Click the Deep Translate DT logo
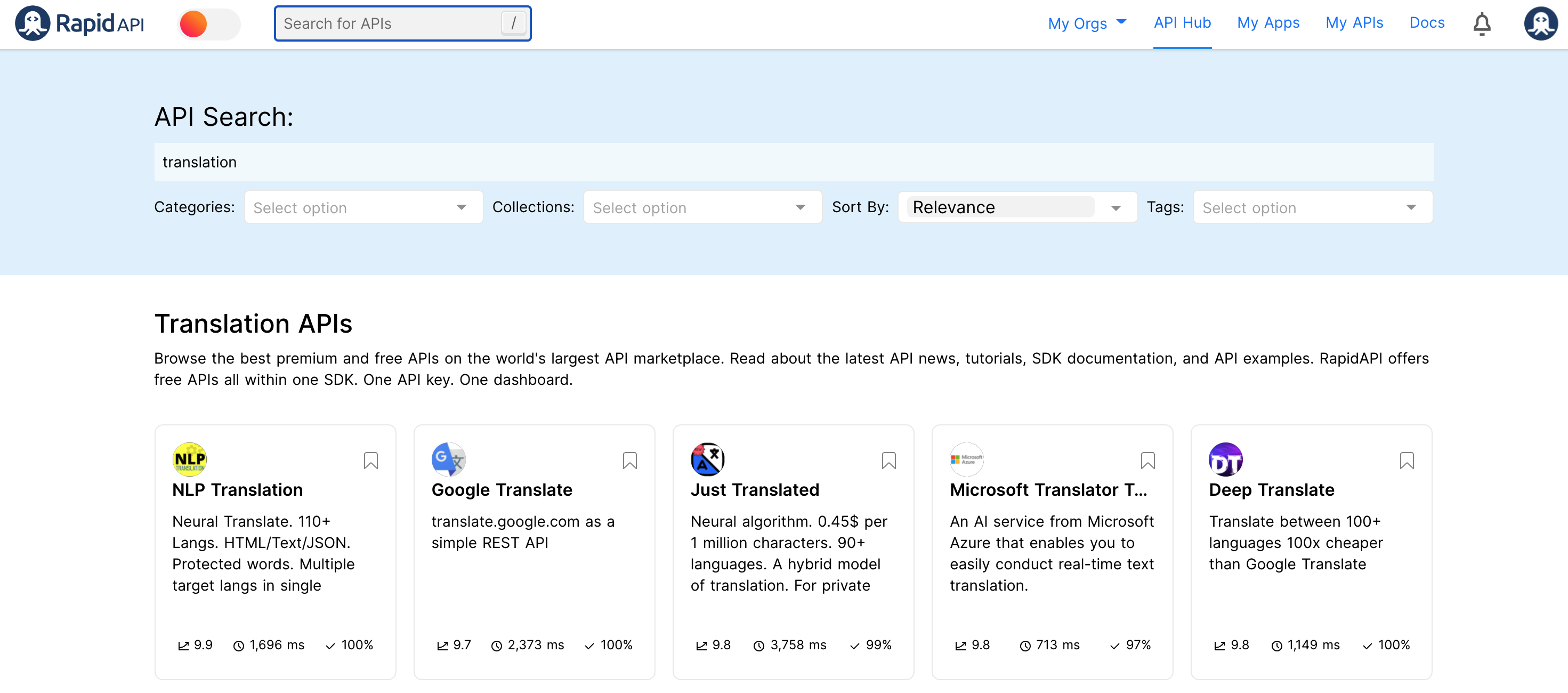The height and width of the screenshot is (693, 1568). [1225, 459]
